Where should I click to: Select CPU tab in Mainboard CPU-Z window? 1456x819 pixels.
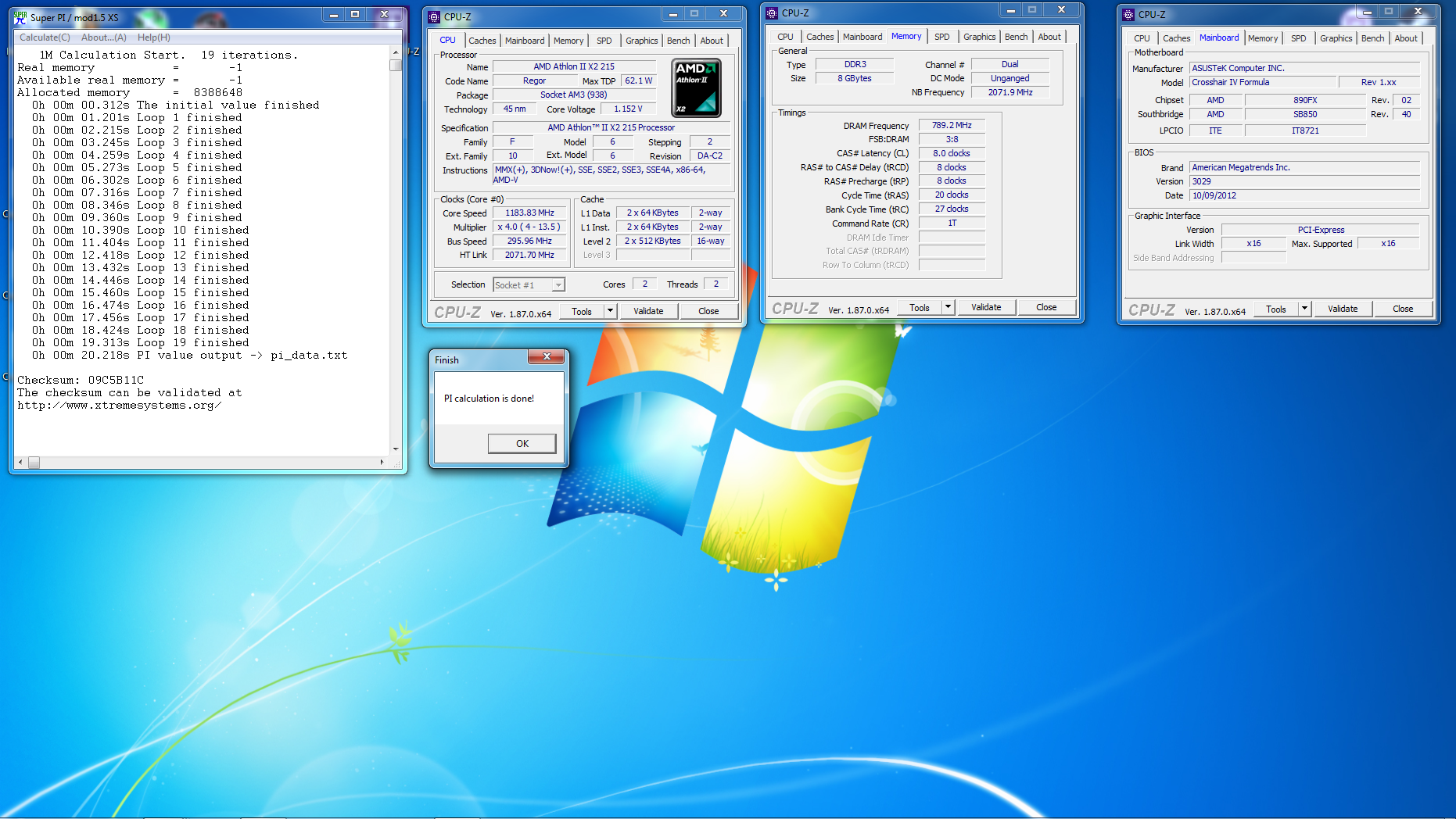tap(1142, 38)
